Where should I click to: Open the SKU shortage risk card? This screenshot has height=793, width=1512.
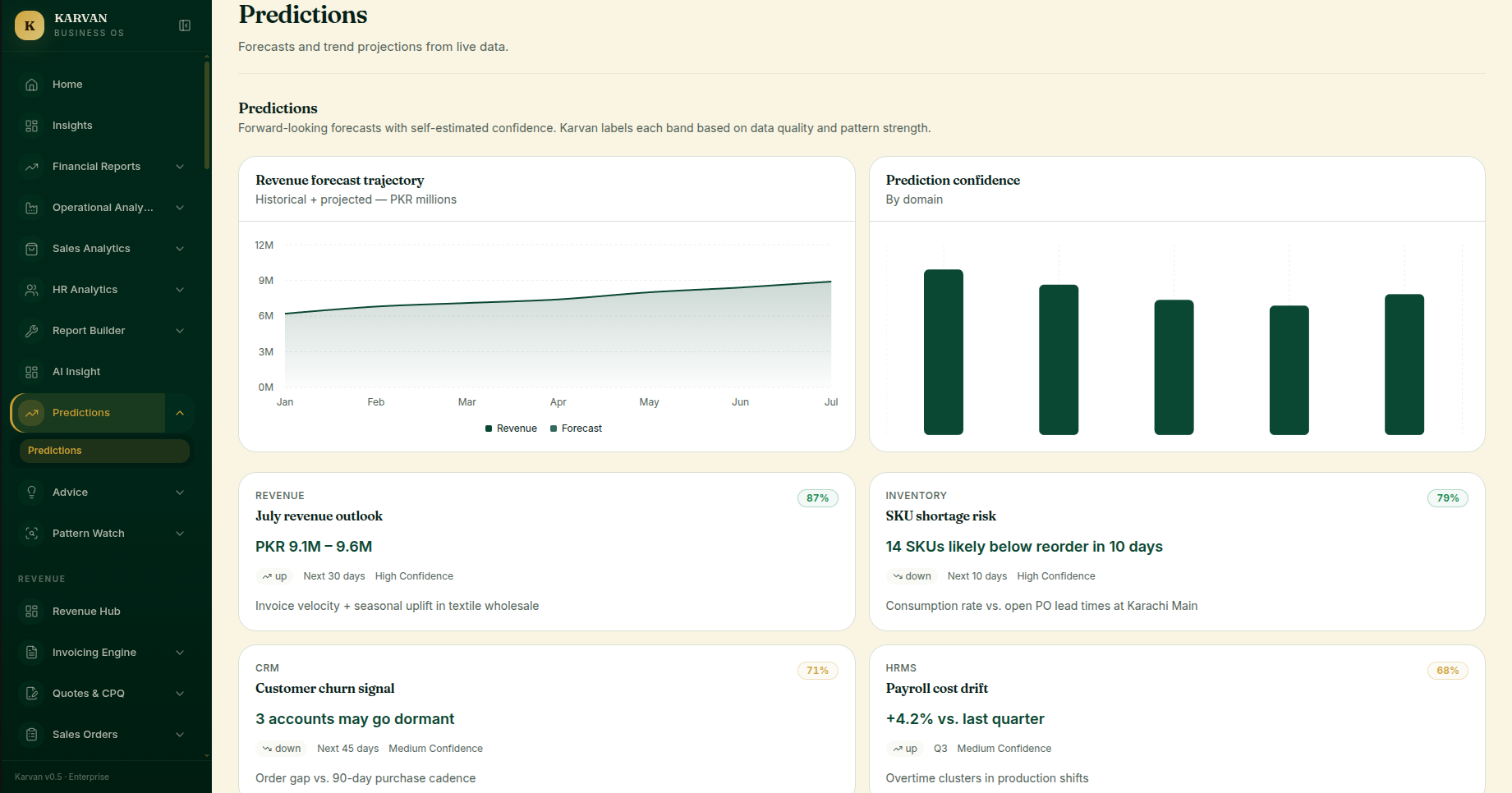point(1177,552)
